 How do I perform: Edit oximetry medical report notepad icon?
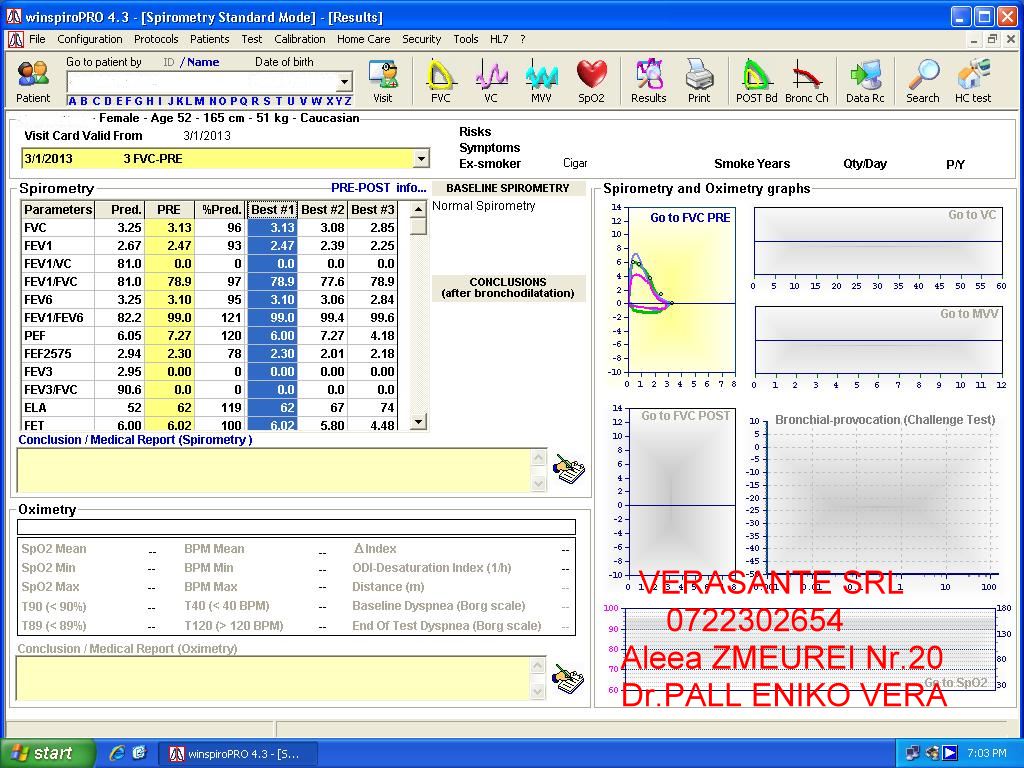click(569, 679)
